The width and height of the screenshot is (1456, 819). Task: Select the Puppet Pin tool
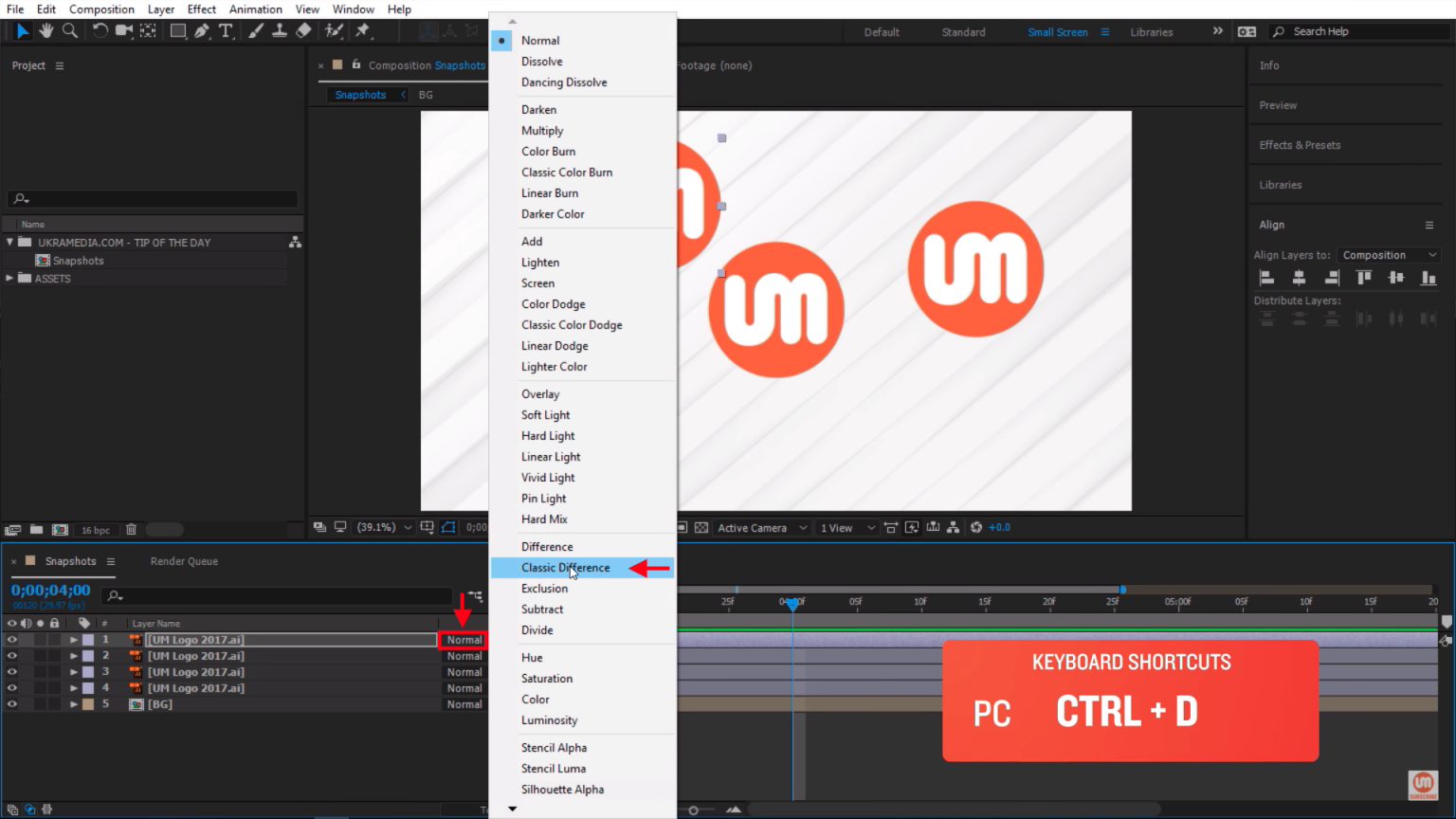tap(363, 31)
